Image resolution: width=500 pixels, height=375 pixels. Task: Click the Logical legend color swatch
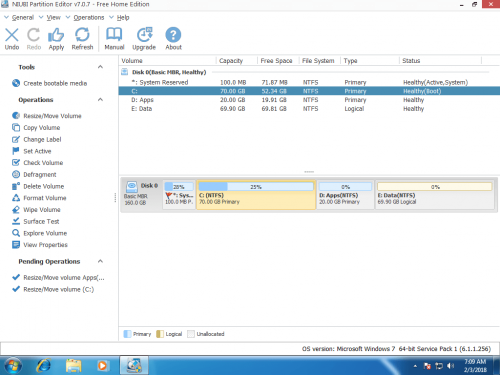pyautogui.click(x=160, y=334)
